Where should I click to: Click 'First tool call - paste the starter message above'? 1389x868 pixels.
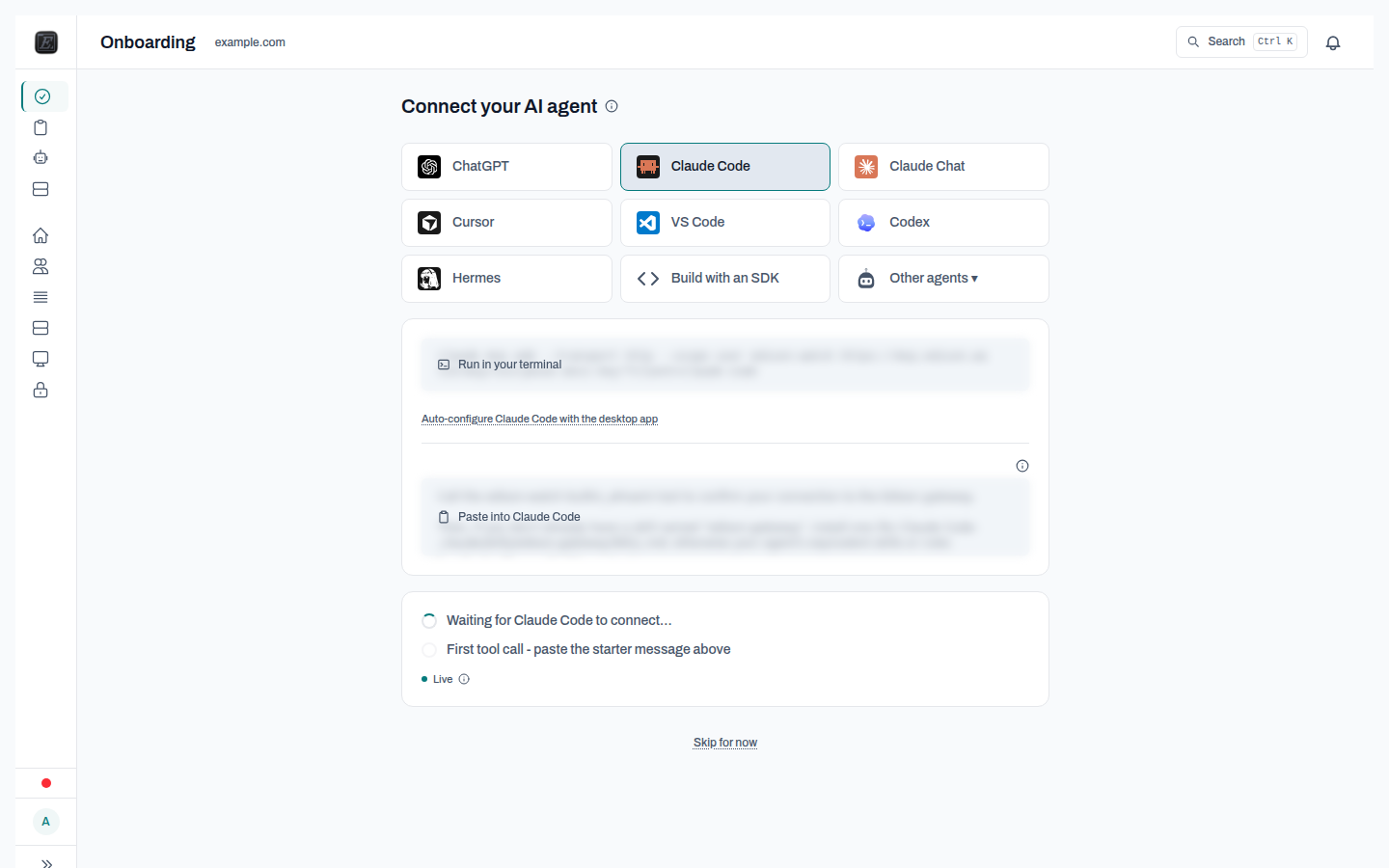(588, 649)
